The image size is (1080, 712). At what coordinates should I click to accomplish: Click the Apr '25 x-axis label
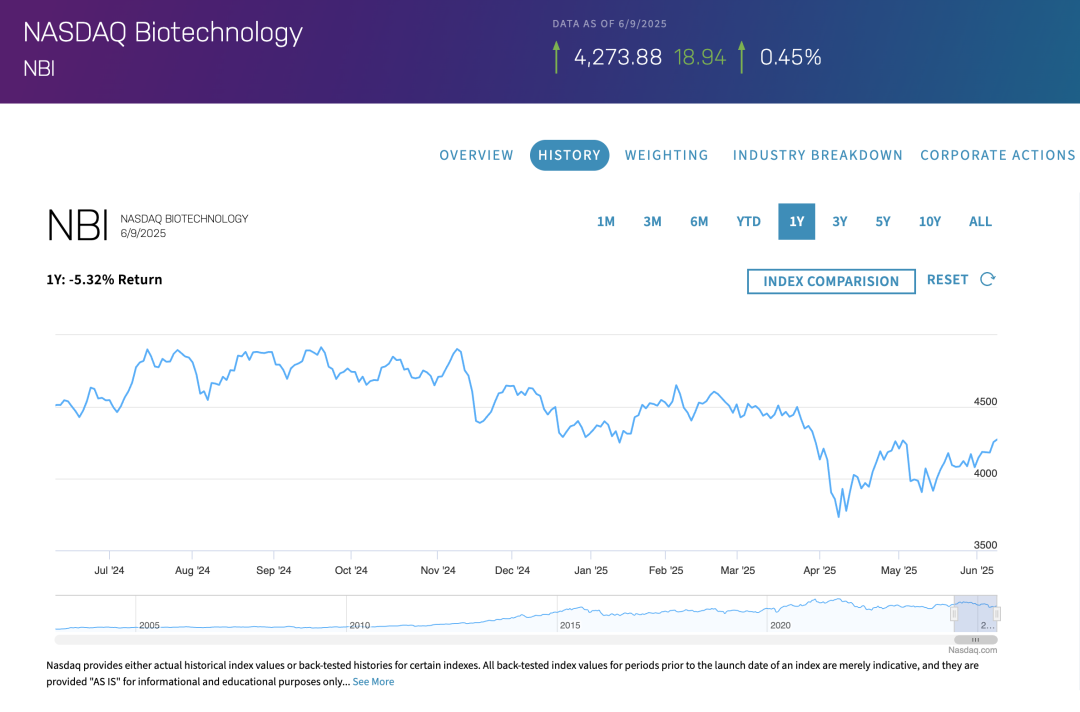coord(820,570)
